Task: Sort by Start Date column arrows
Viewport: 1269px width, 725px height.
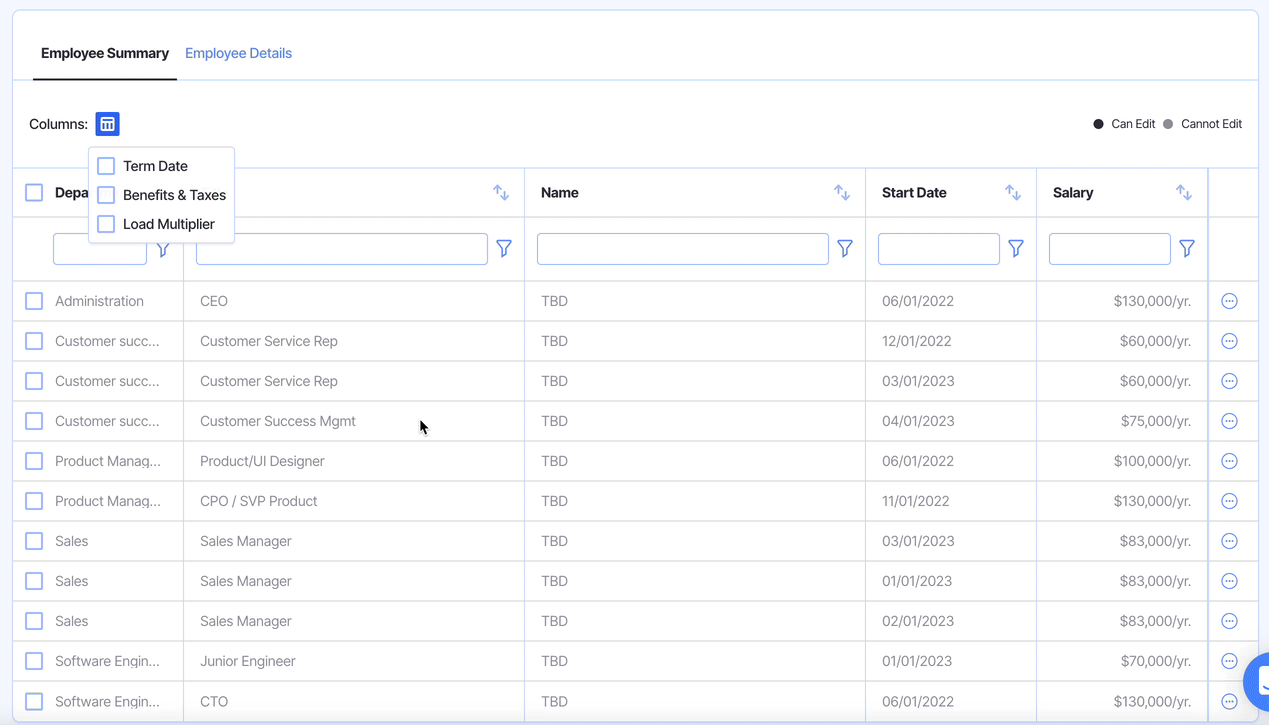Action: click(1013, 193)
